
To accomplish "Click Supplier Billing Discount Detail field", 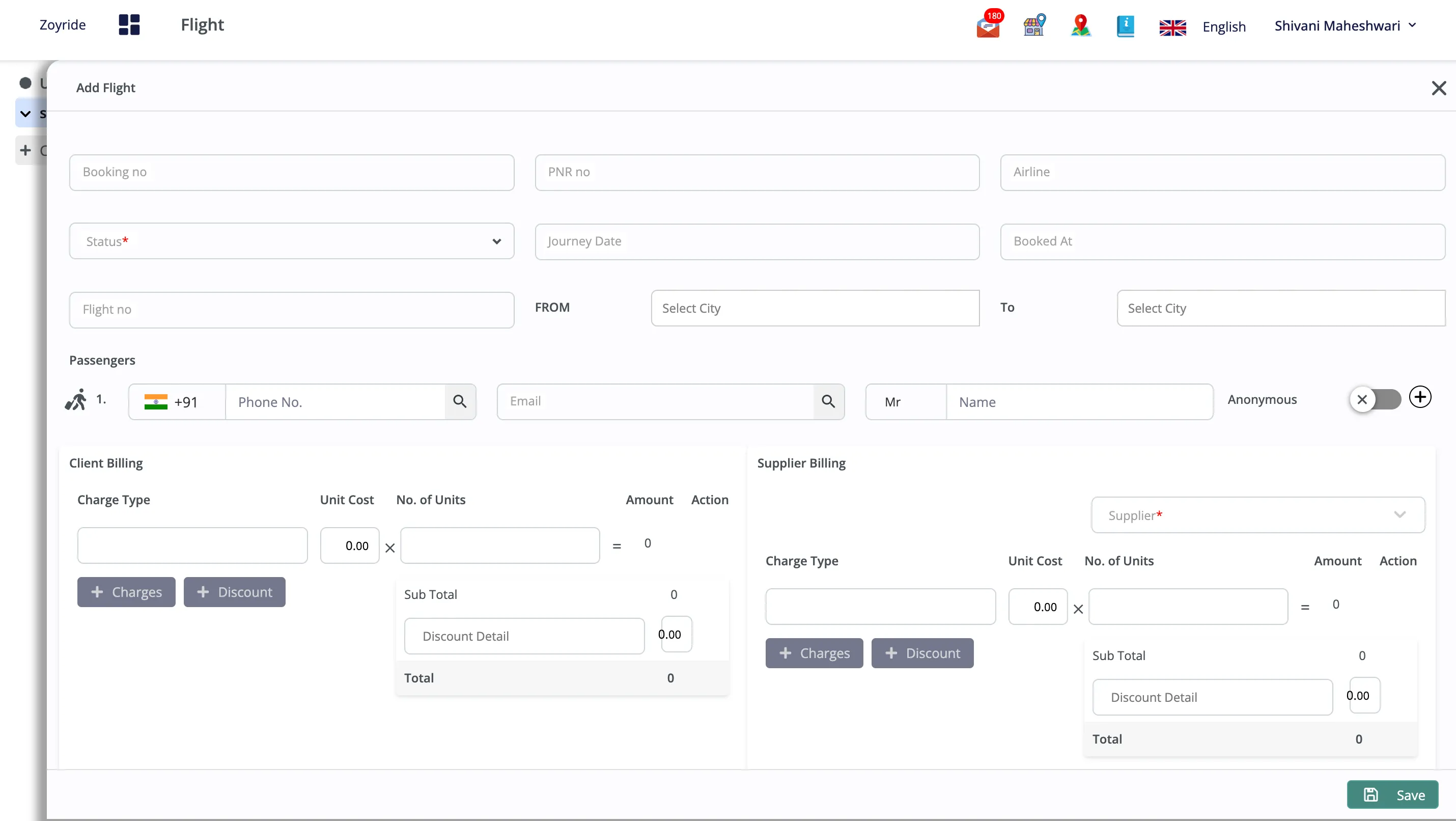I will pyautogui.click(x=1212, y=697).
